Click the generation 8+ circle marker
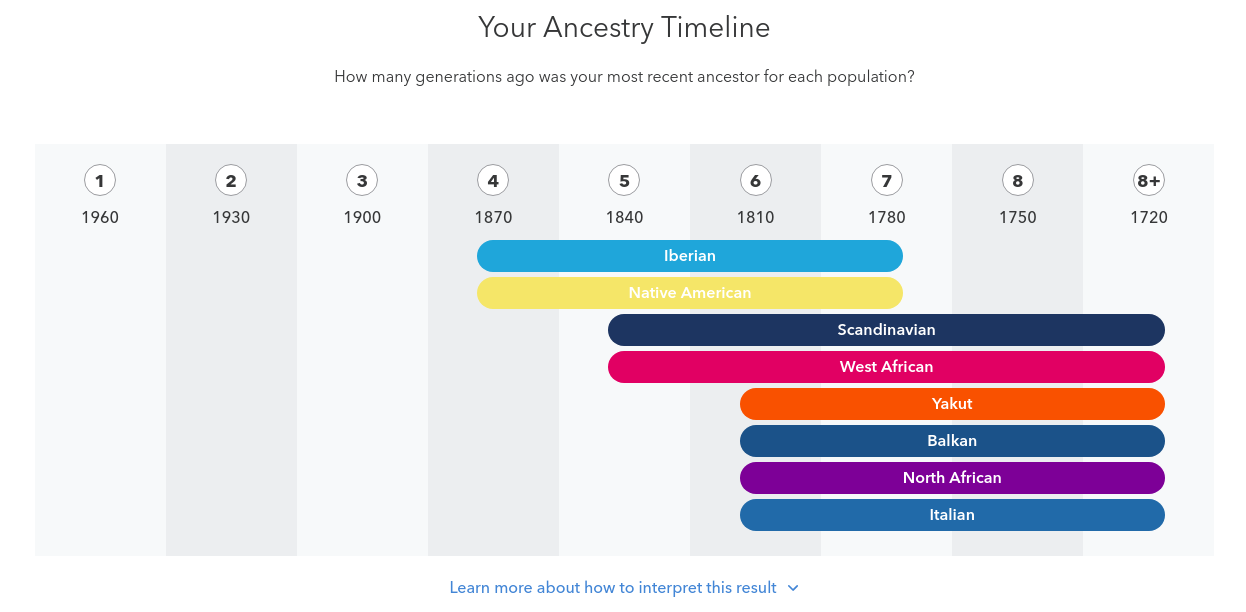1246x612 pixels. (x=1149, y=181)
